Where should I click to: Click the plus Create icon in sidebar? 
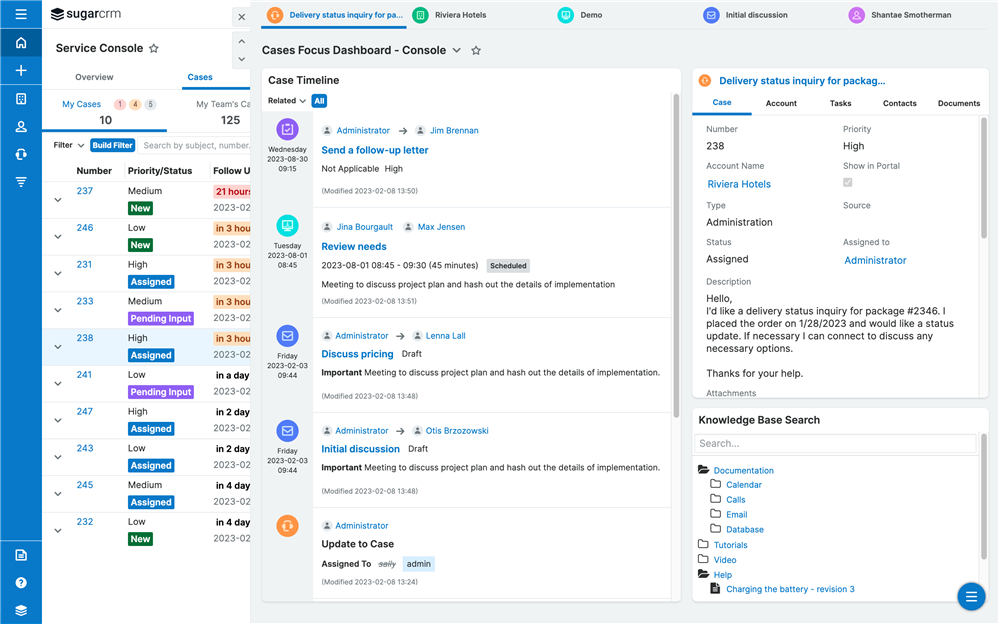click(21, 71)
